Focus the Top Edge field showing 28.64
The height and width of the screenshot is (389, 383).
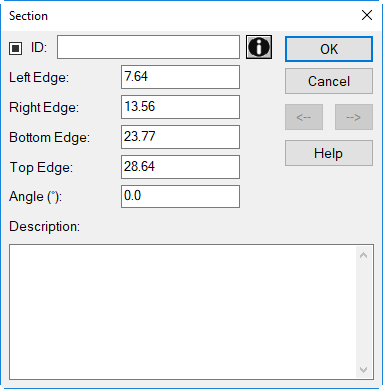tap(180, 167)
